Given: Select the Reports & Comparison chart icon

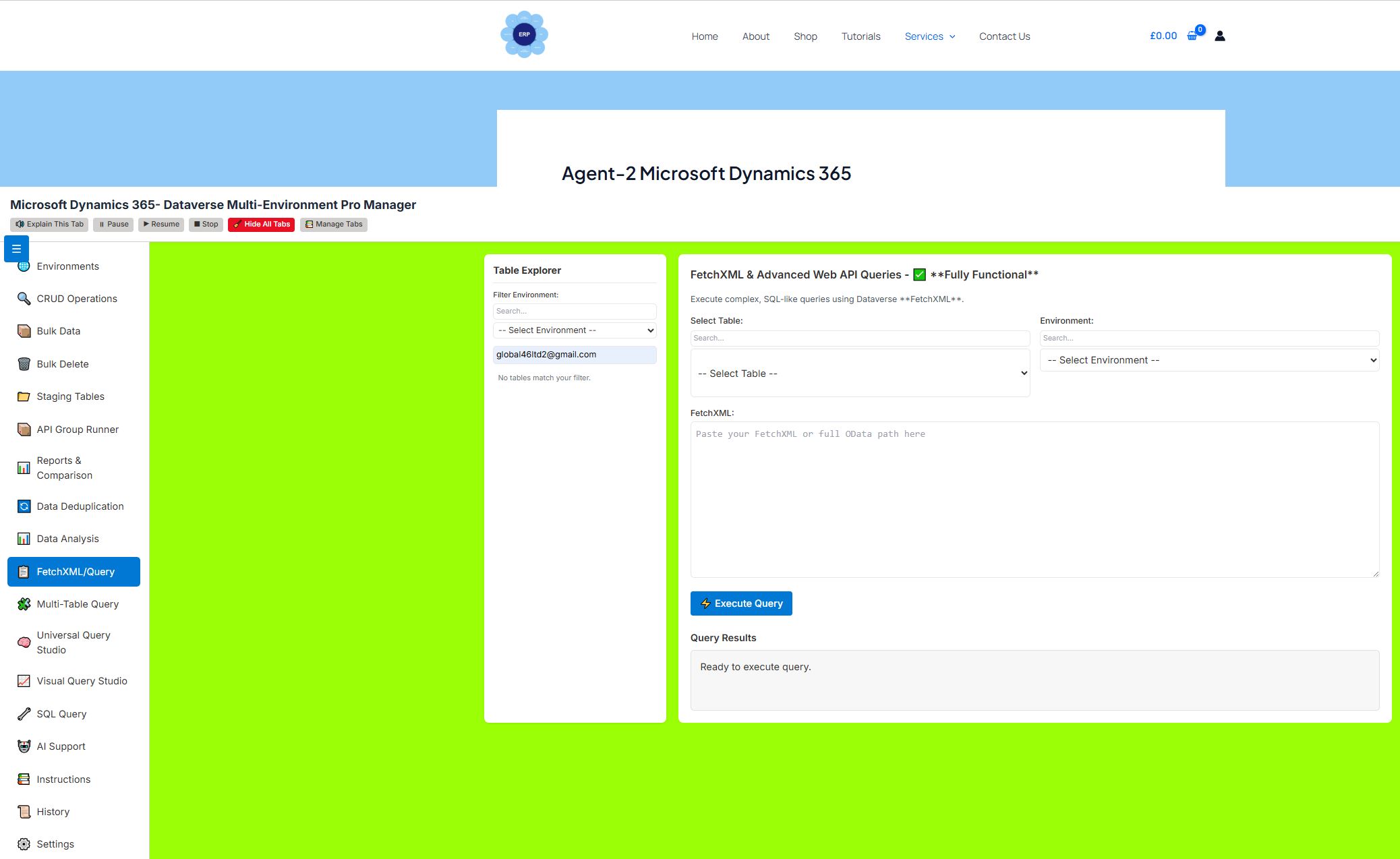Looking at the screenshot, I should (24, 467).
